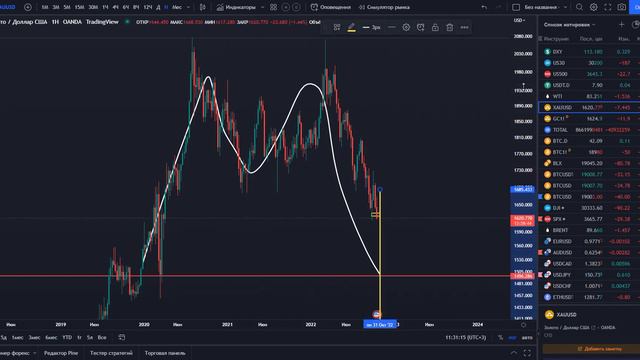Viewport: 640px width, 360px height.
Task: Open more options three dots in floating toolbar
Action: tap(464, 27)
